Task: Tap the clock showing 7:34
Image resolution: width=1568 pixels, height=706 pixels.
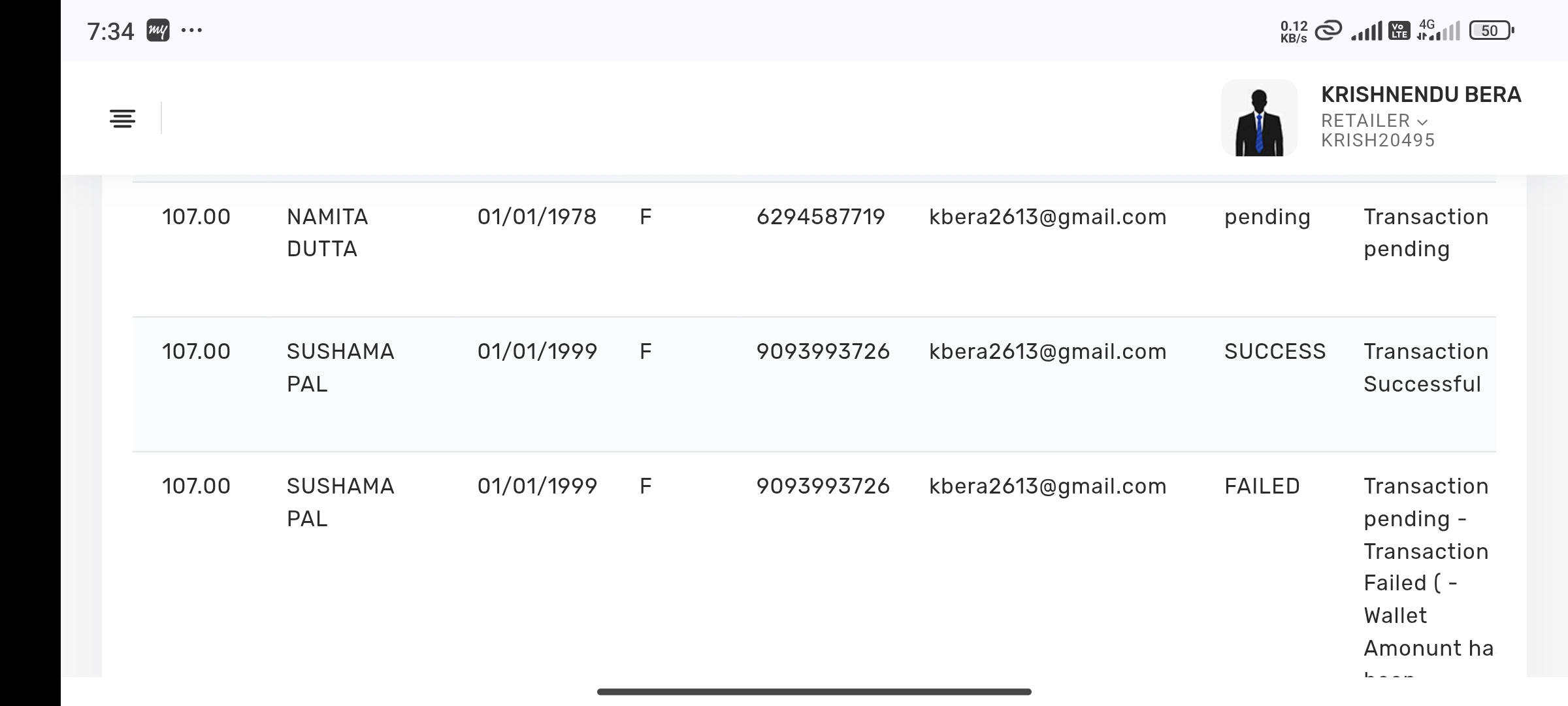Action: pos(110,31)
